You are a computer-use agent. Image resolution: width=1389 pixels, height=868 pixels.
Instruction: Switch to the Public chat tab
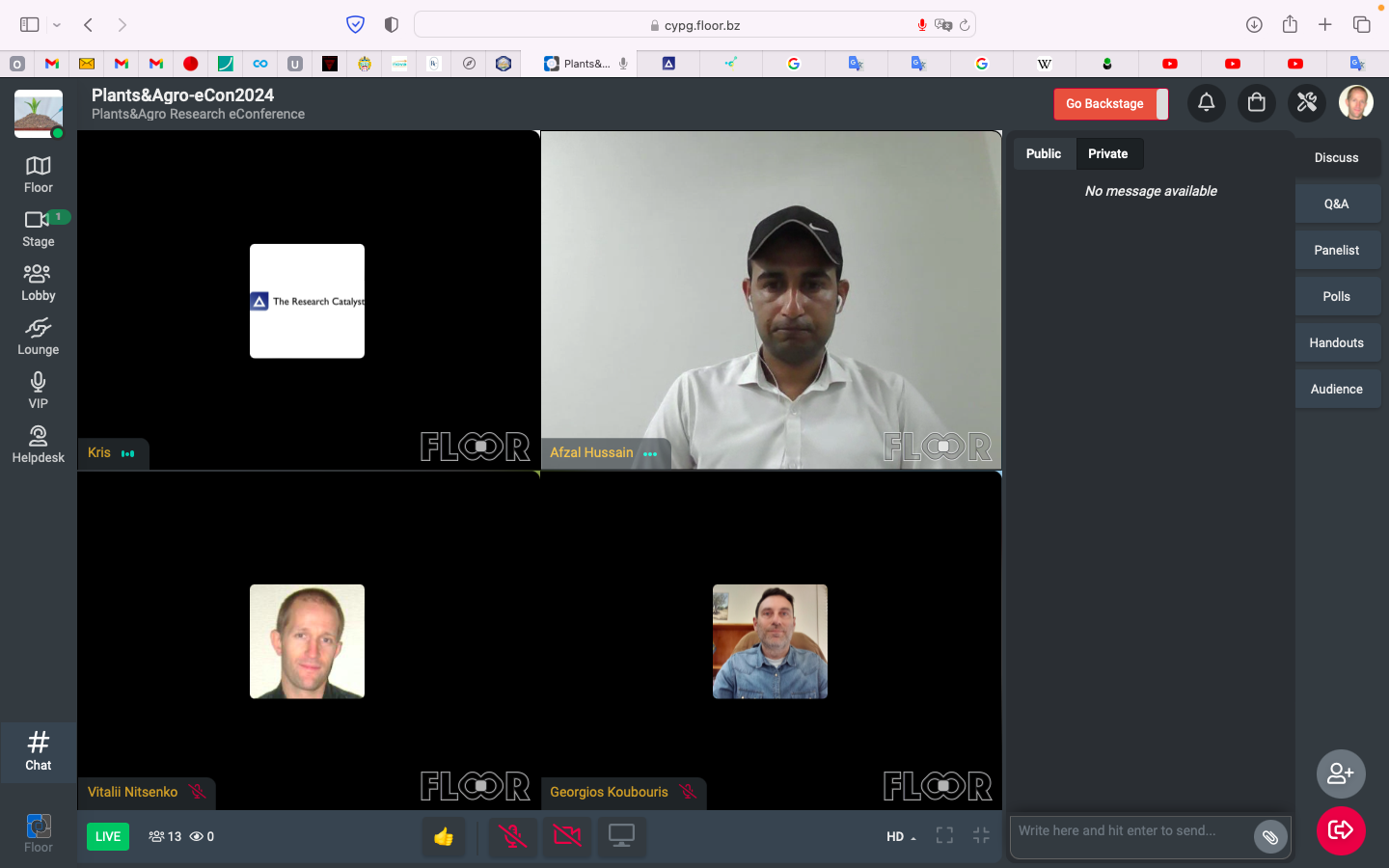[1044, 153]
